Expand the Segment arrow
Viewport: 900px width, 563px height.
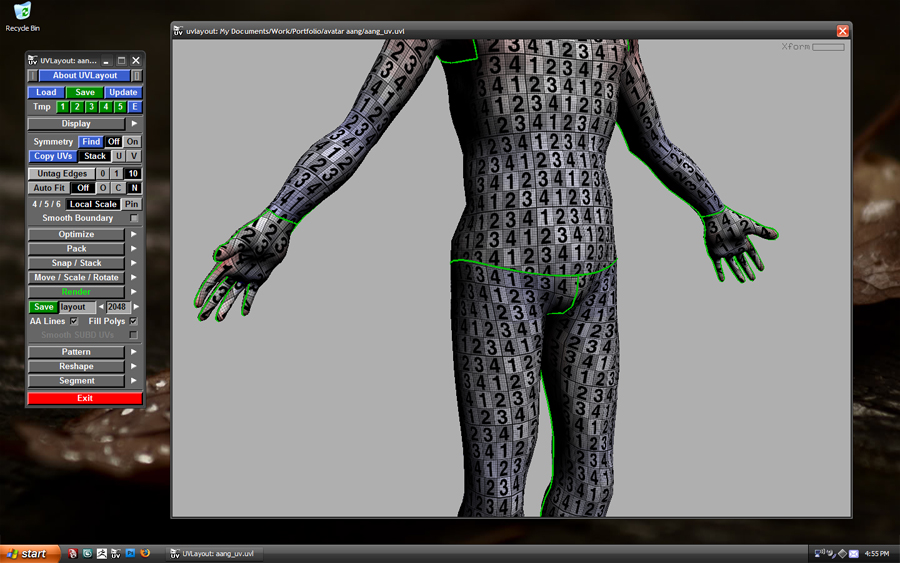click(134, 380)
